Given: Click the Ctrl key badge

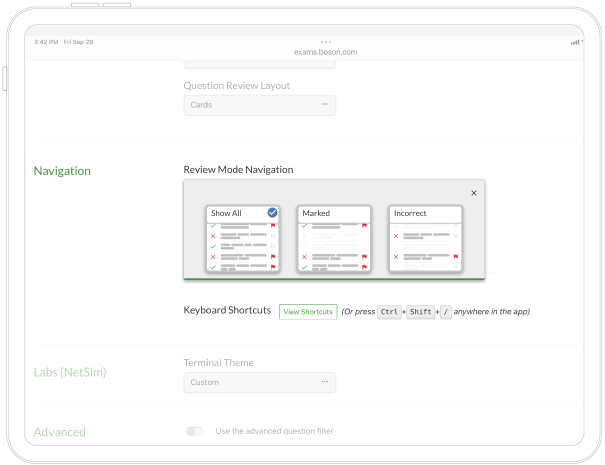Looking at the screenshot, I should pos(390,312).
